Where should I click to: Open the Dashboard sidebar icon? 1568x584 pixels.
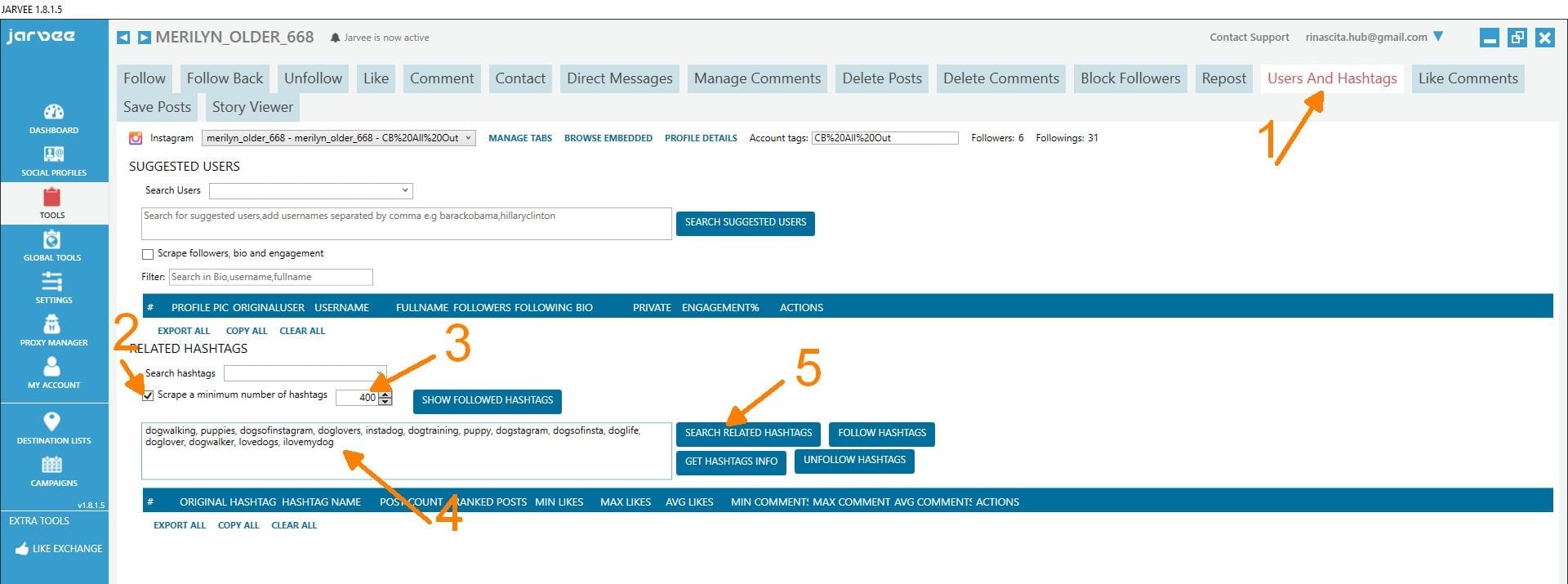tap(54, 118)
